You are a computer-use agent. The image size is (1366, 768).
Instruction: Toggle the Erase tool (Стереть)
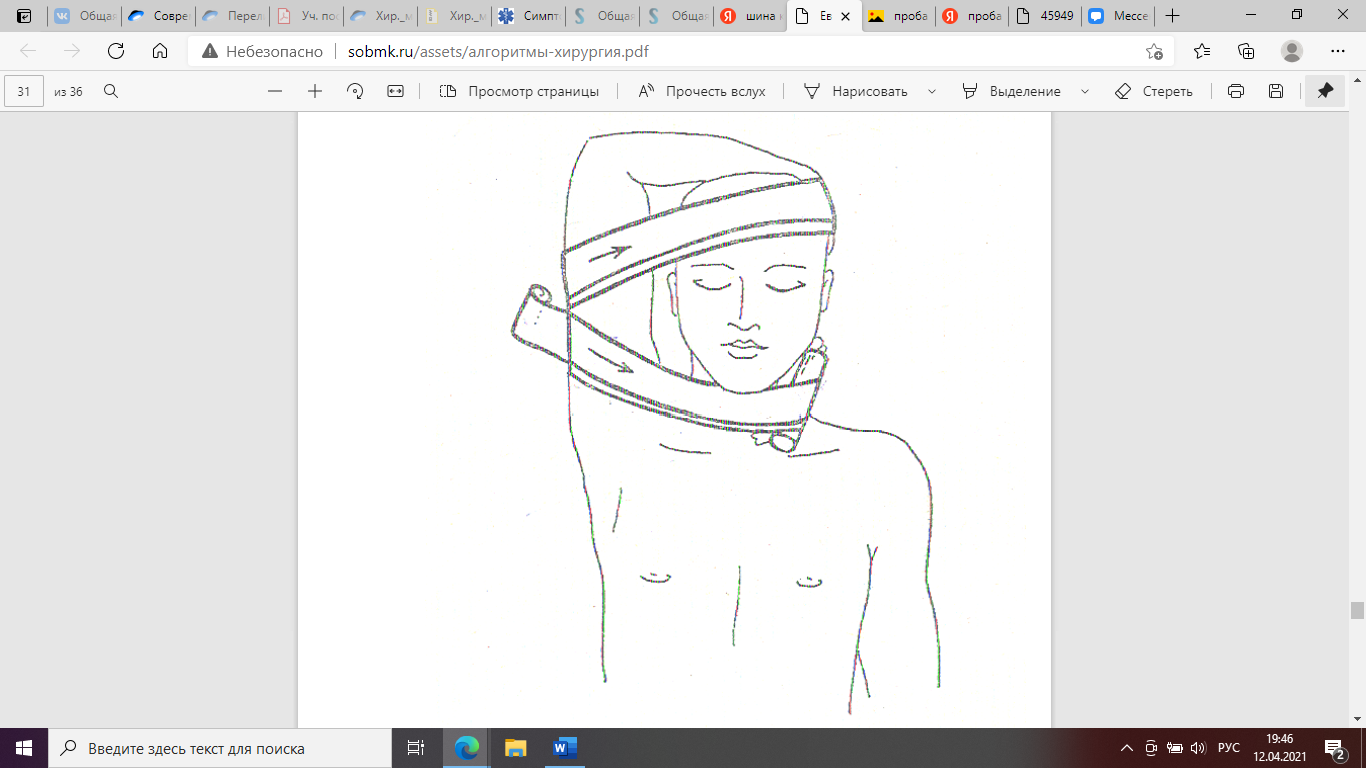[1154, 91]
